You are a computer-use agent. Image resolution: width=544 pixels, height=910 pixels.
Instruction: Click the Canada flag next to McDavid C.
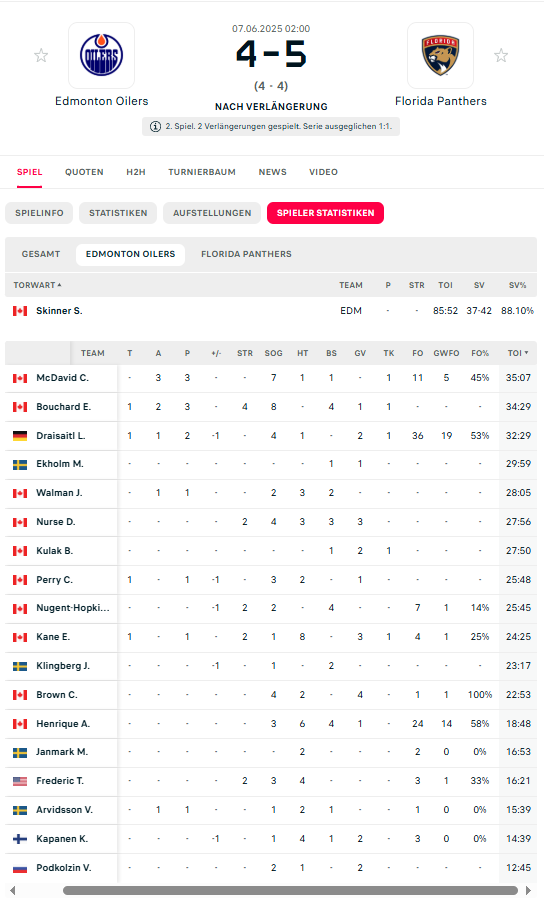(20, 378)
